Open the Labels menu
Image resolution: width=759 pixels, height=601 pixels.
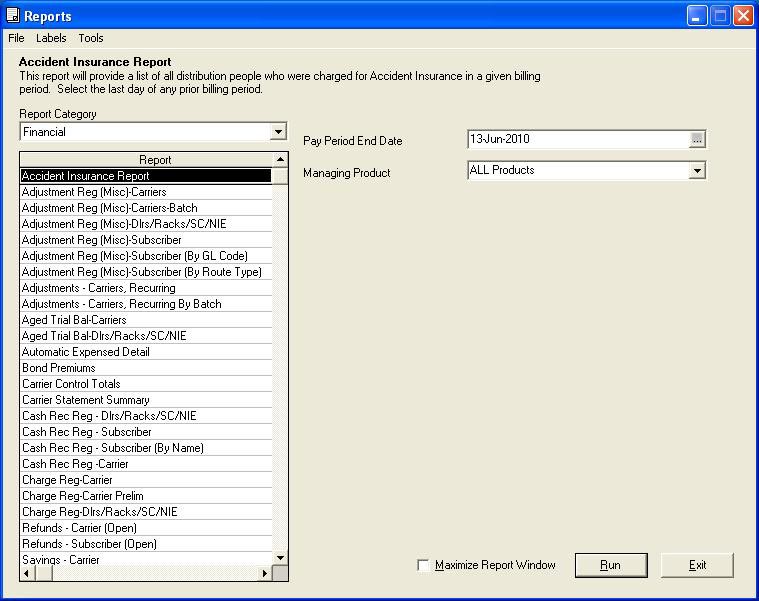coord(51,38)
